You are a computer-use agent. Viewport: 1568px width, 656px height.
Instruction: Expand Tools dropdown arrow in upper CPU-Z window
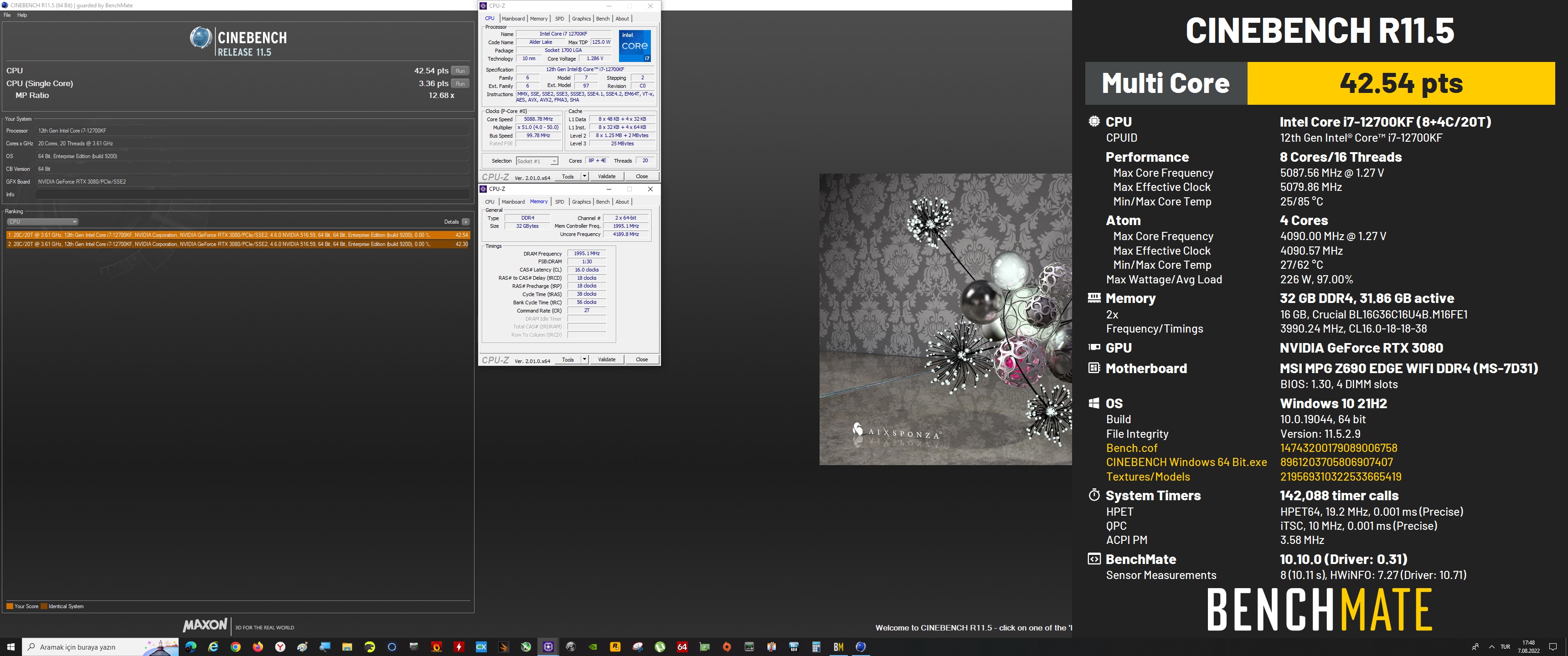(x=585, y=176)
